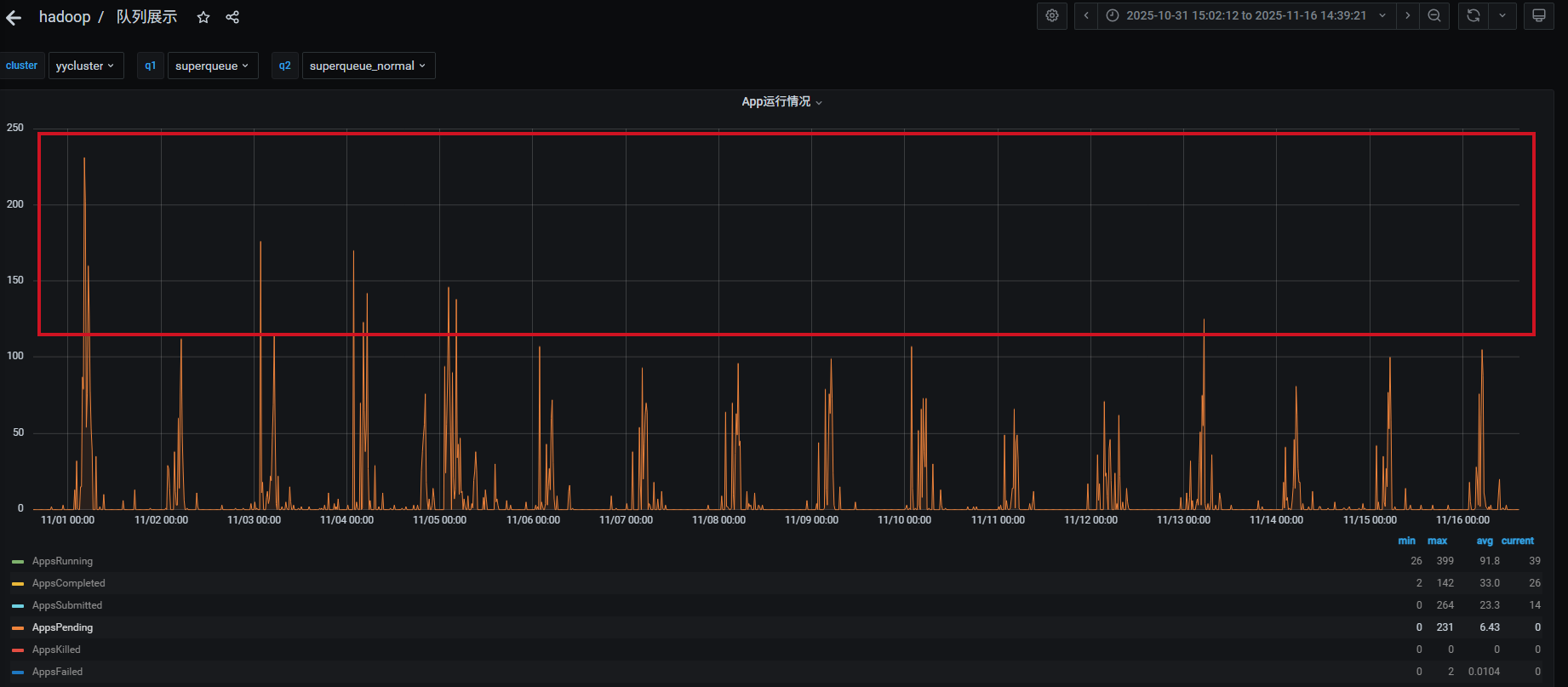Viewport: 1568px width, 687px height.
Task: Click the hadoop folder breadcrumb link
Action: tap(65, 18)
